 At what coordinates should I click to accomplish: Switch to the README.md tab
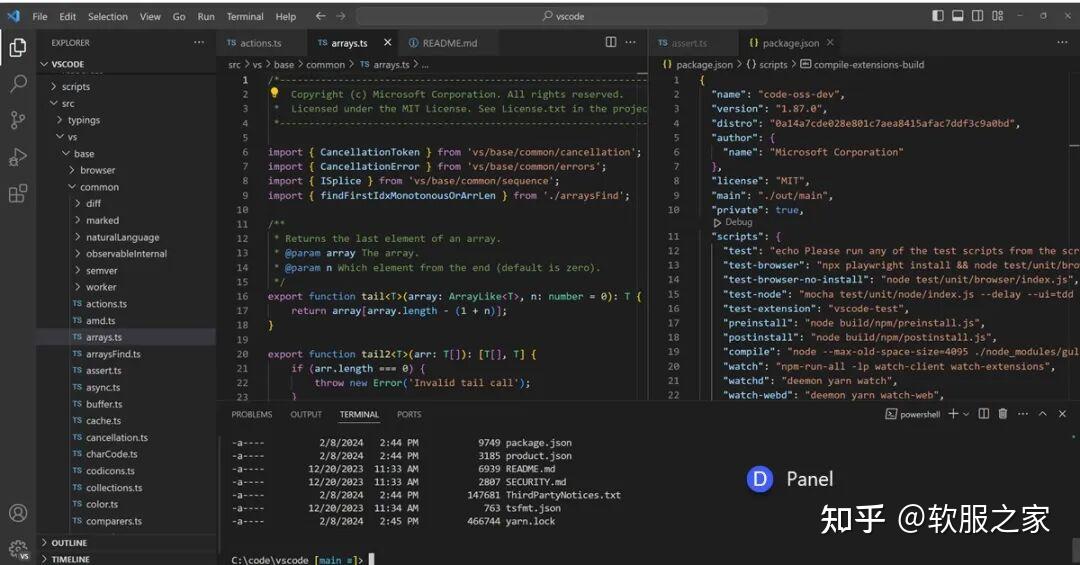click(450, 43)
